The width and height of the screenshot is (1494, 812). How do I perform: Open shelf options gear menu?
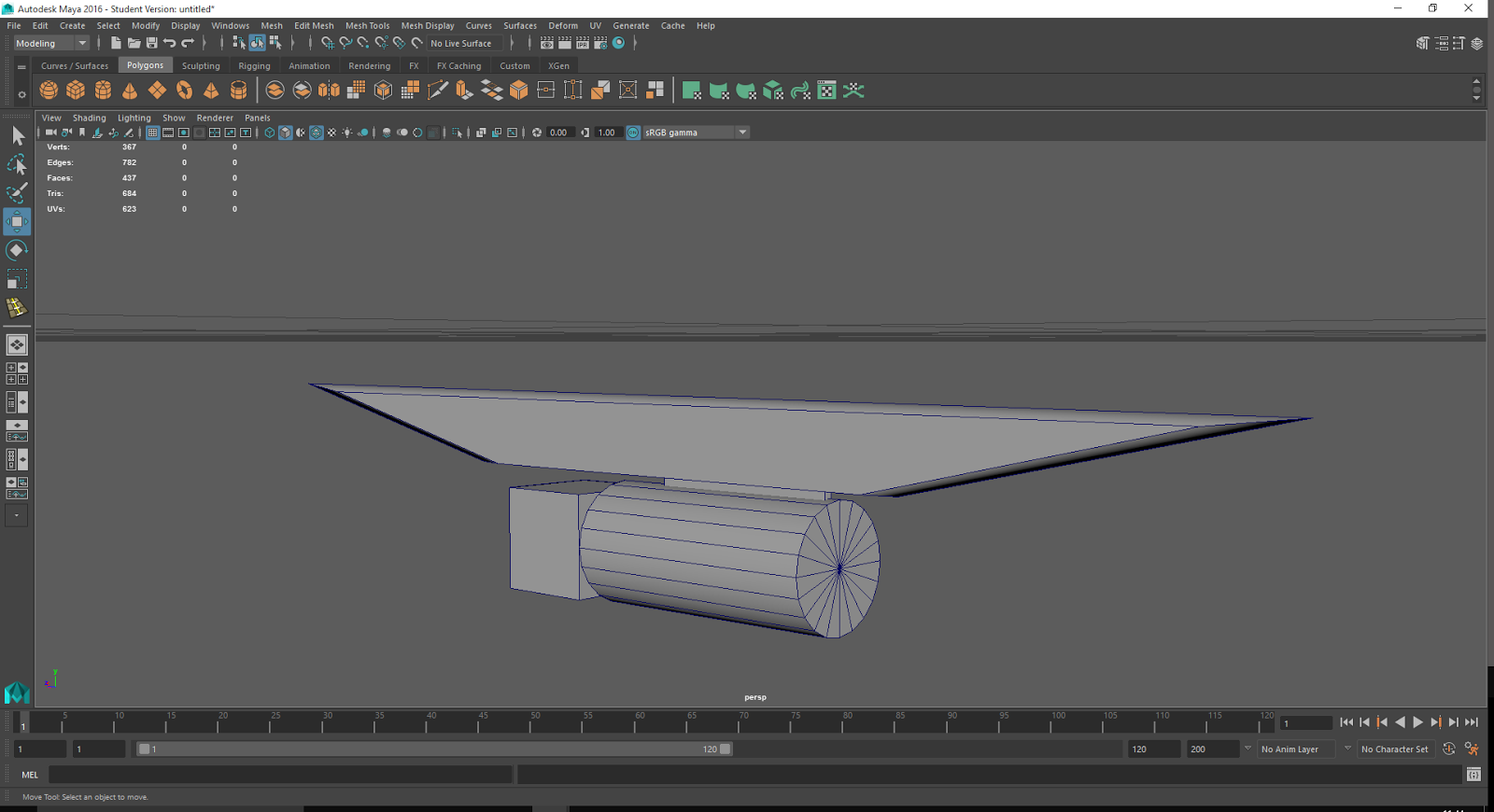[21, 94]
